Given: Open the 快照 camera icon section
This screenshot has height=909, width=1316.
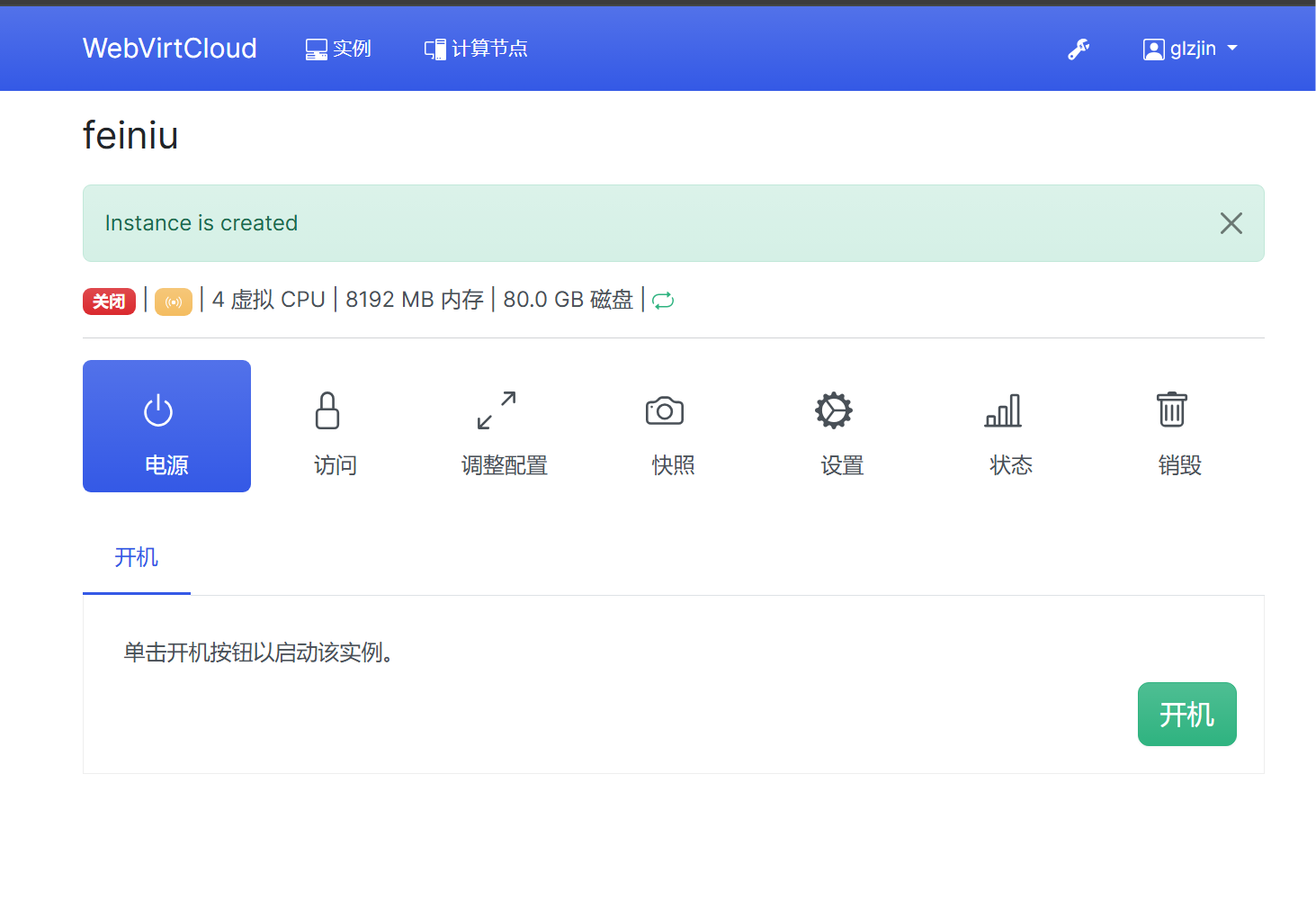Looking at the screenshot, I should click(665, 410).
